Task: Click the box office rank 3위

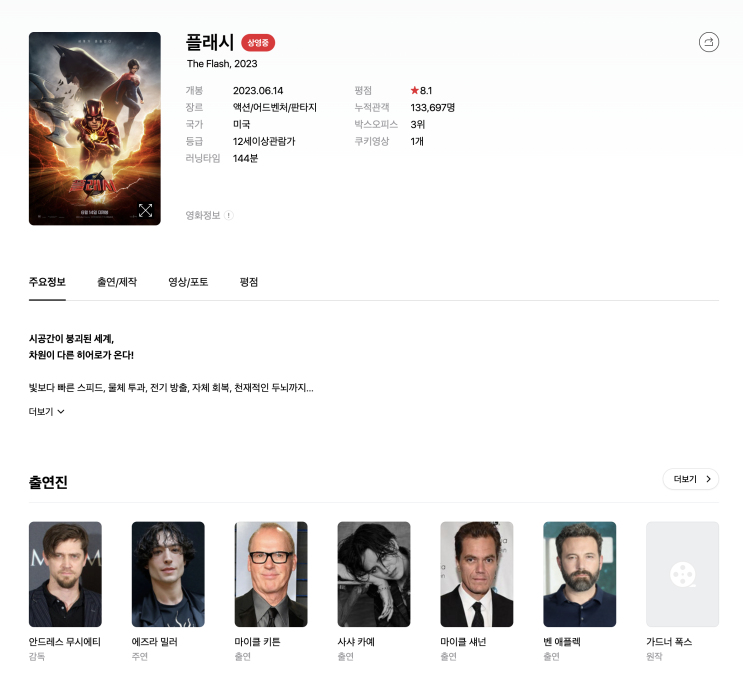Action: tap(417, 125)
